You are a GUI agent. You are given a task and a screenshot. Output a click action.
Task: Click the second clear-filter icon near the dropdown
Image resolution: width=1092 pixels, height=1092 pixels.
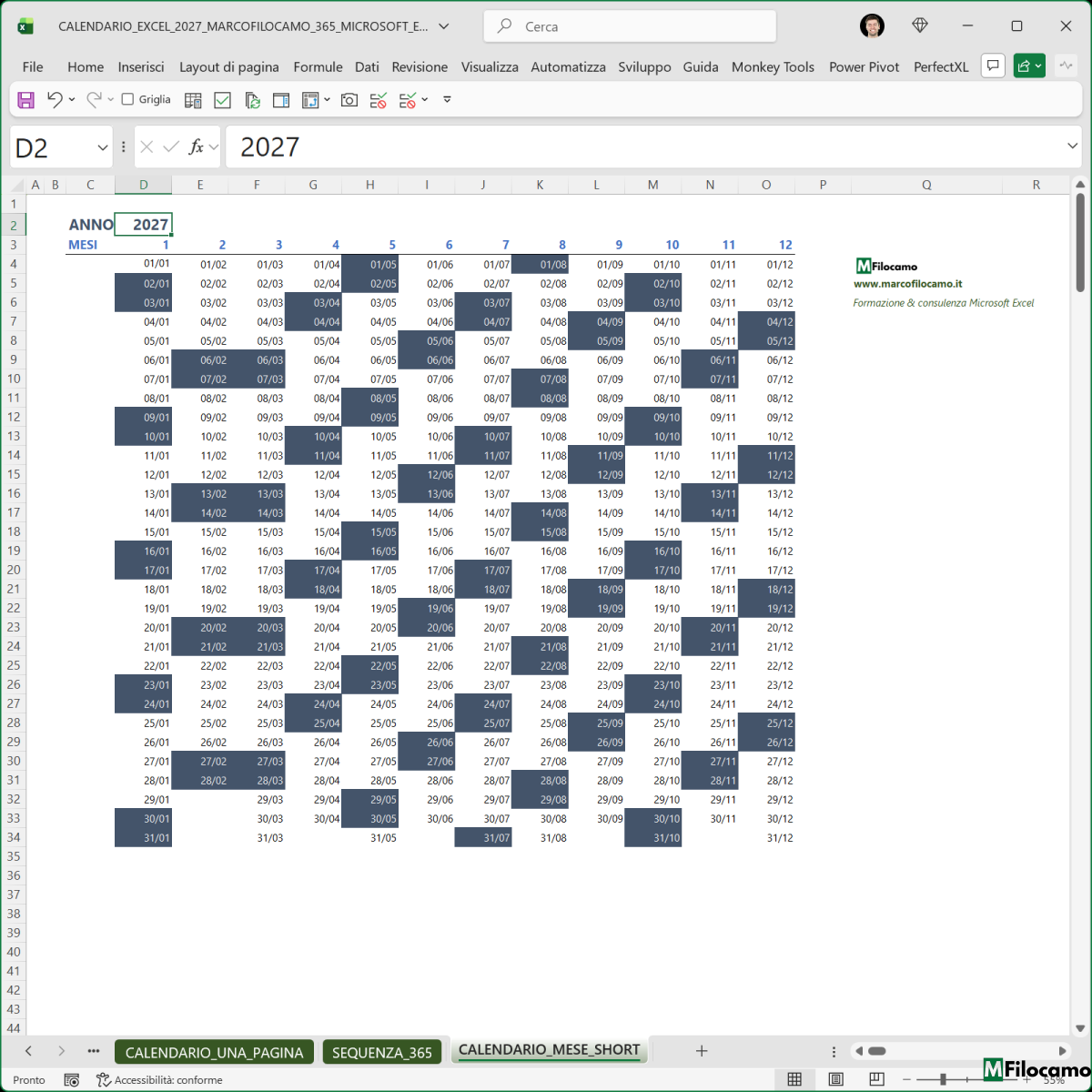tap(408, 100)
